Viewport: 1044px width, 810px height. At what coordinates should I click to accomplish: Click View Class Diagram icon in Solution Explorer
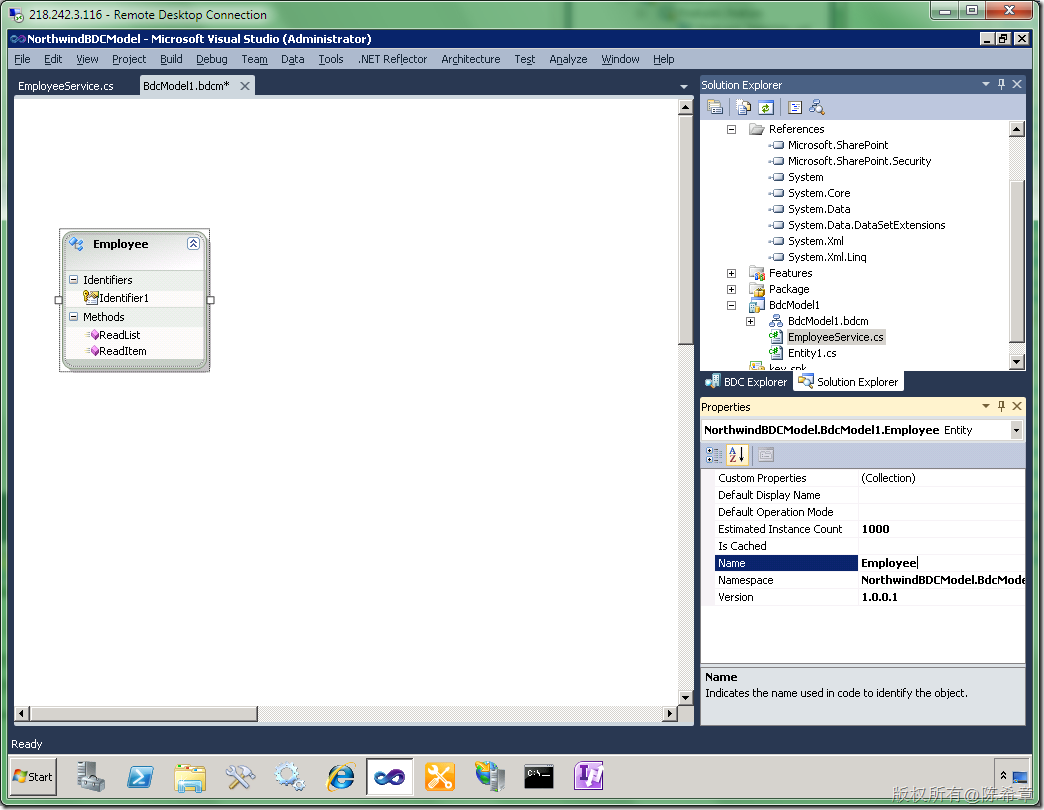coord(817,107)
